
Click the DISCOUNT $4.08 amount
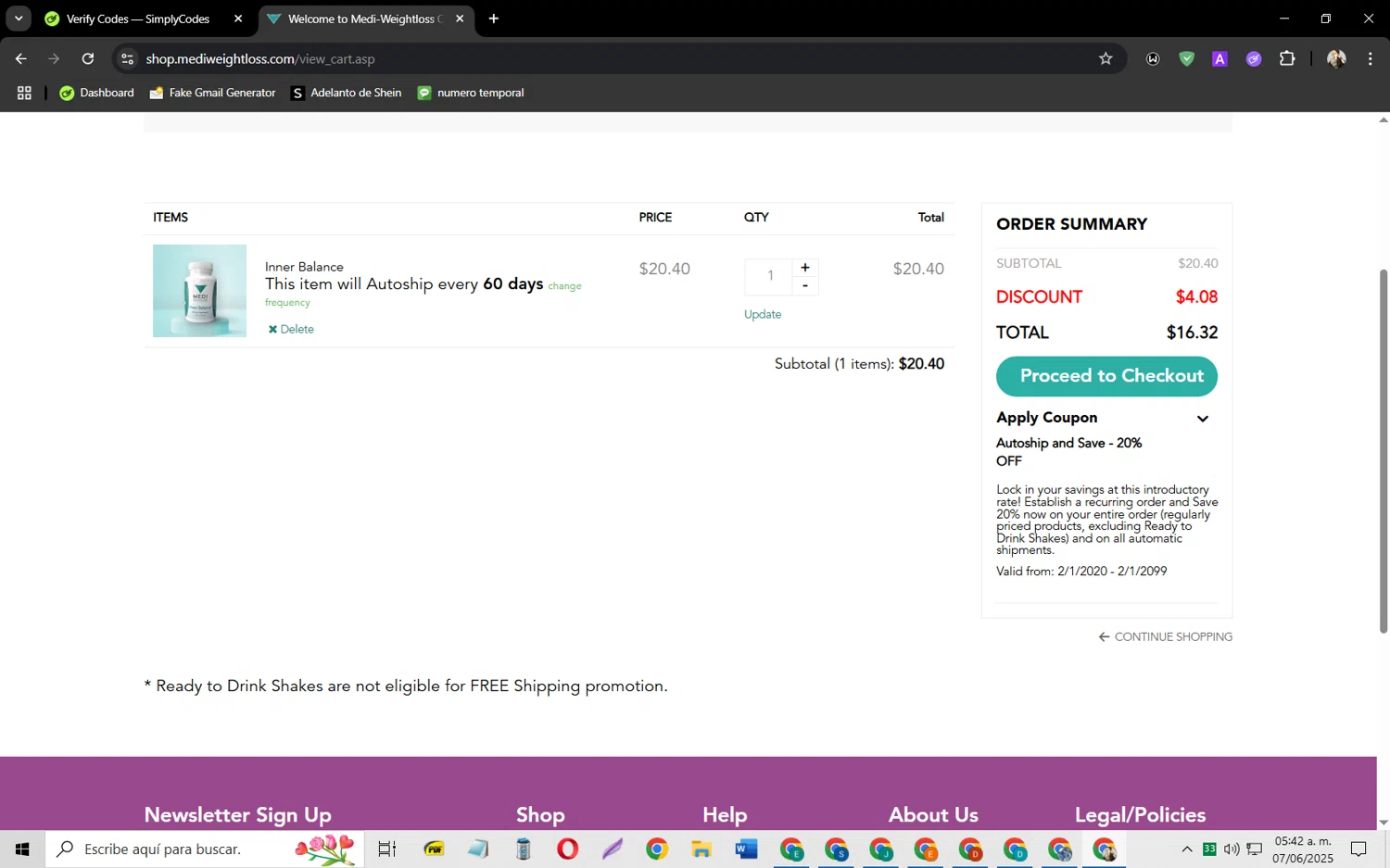pyautogui.click(x=1196, y=297)
